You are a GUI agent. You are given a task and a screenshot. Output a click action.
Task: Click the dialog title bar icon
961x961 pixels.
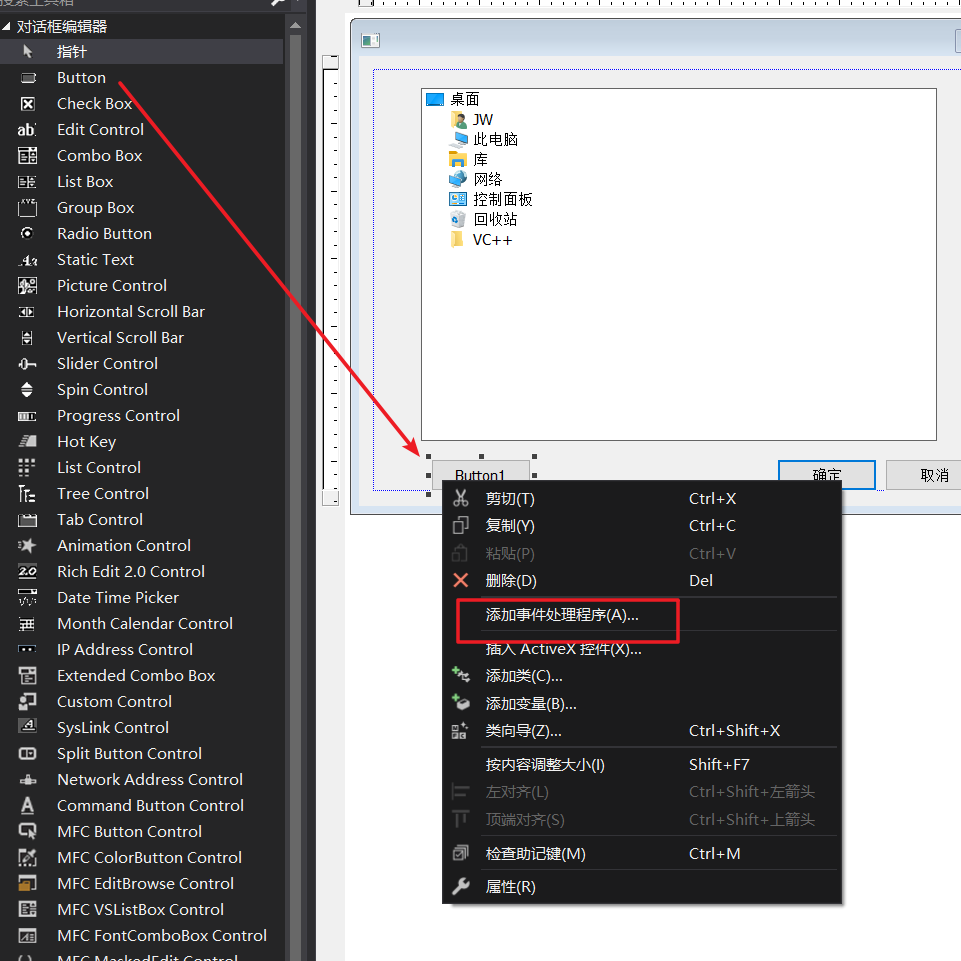[370, 40]
